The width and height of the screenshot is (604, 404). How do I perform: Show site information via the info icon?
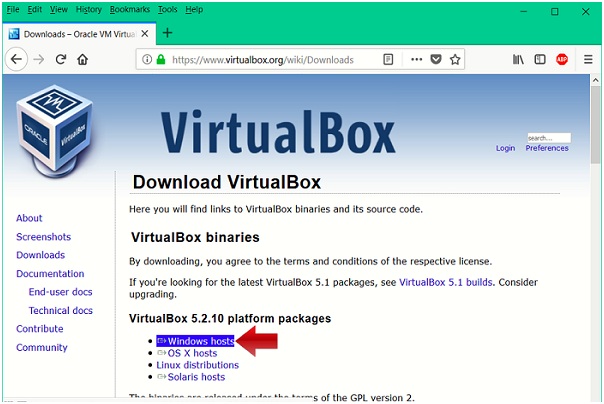147,59
